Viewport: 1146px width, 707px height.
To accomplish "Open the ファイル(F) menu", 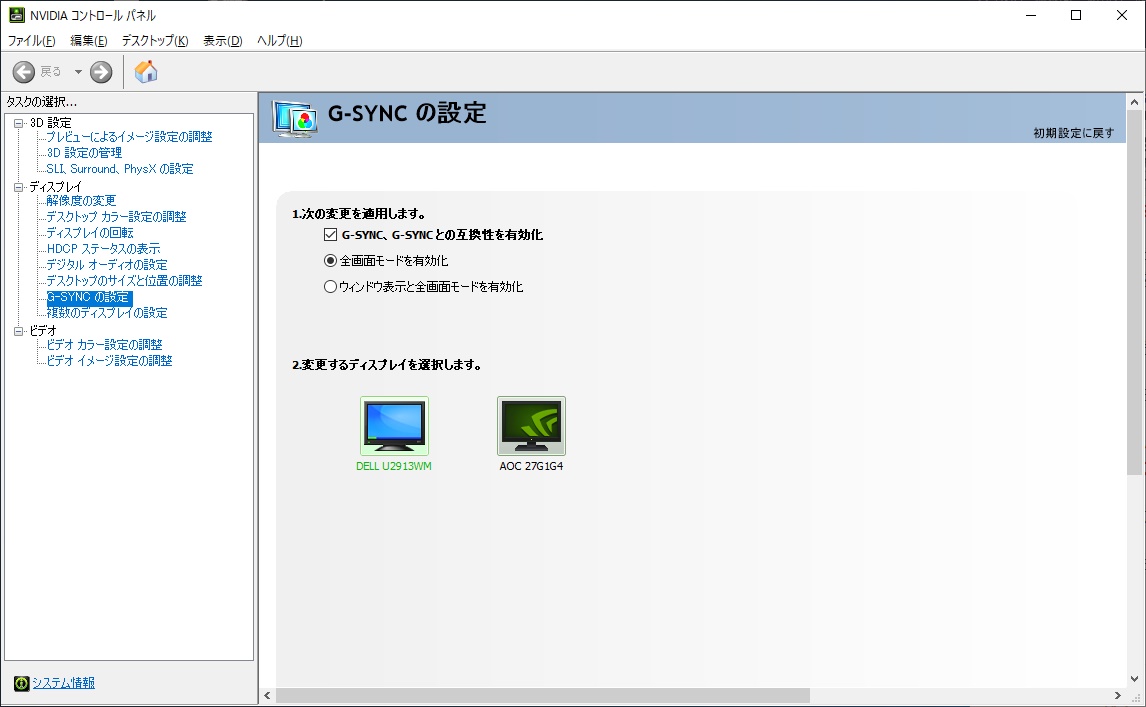I will coord(31,41).
